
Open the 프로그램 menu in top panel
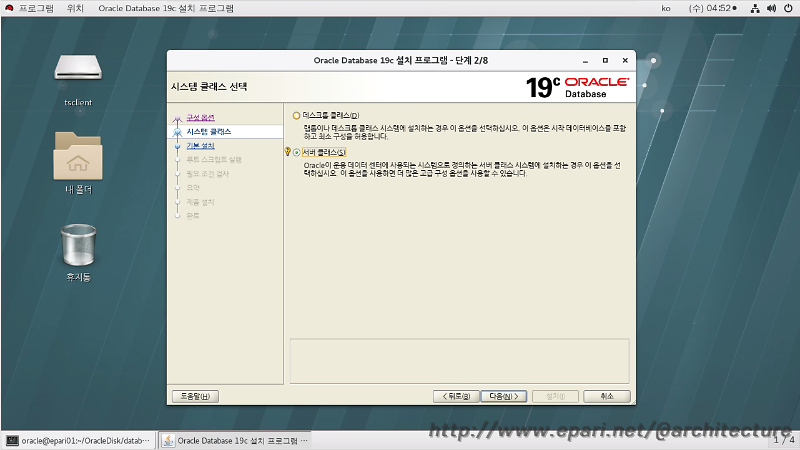click(36, 8)
